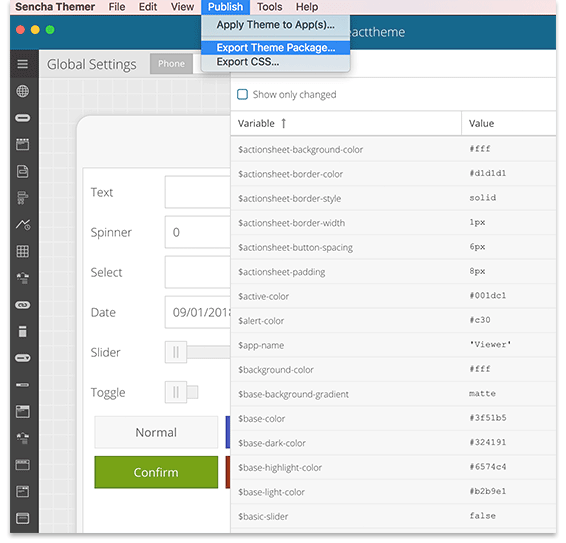Viewport: 566px width, 543px height.
Task: Select the stacked fields component sidebar icon
Action: click(x=22, y=198)
